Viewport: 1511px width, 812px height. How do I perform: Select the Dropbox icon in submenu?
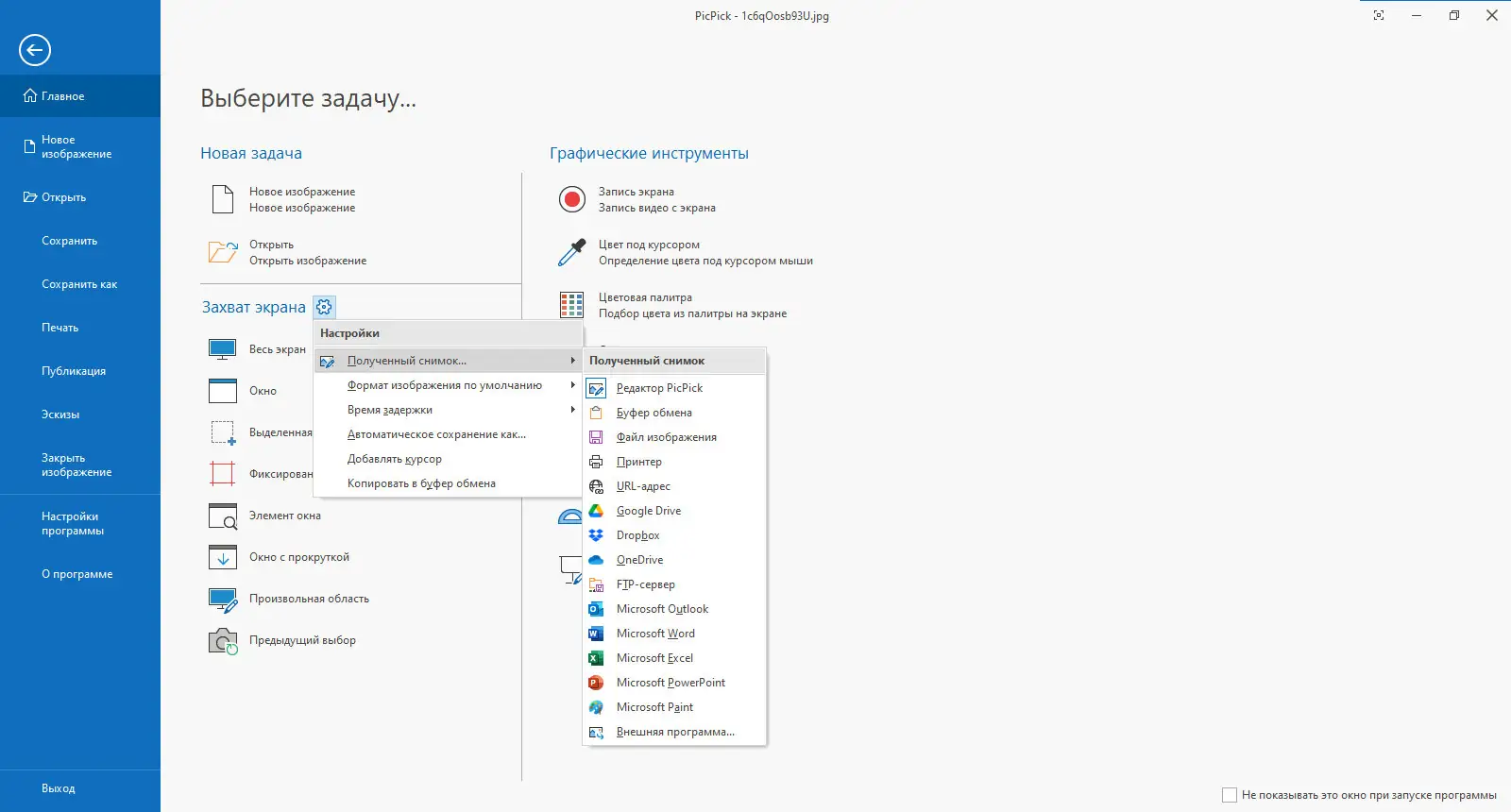pyautogui.click(x=596, y=535)
